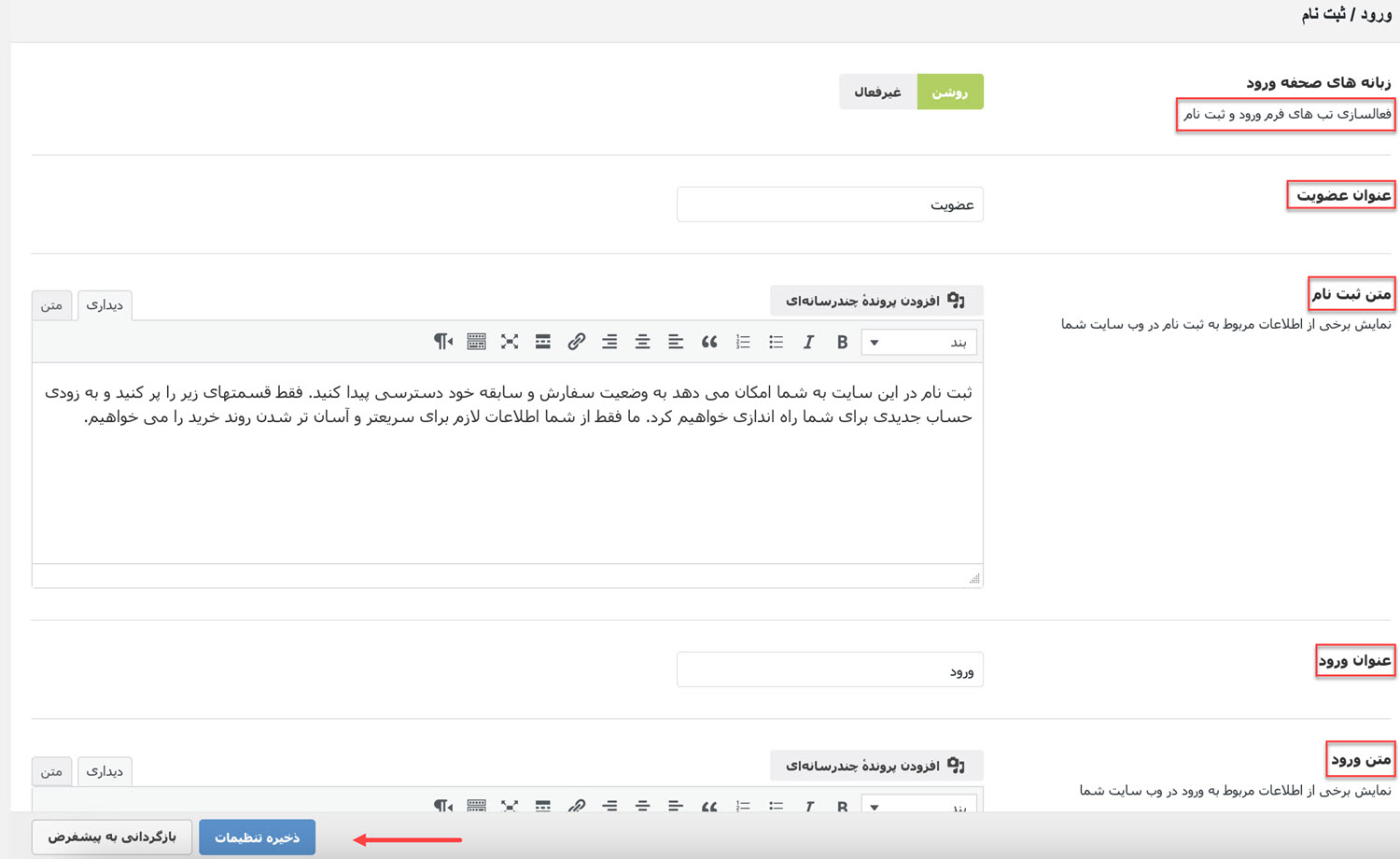Apply italic in registration text editor

pyautogui.click(x=808, y=342)
